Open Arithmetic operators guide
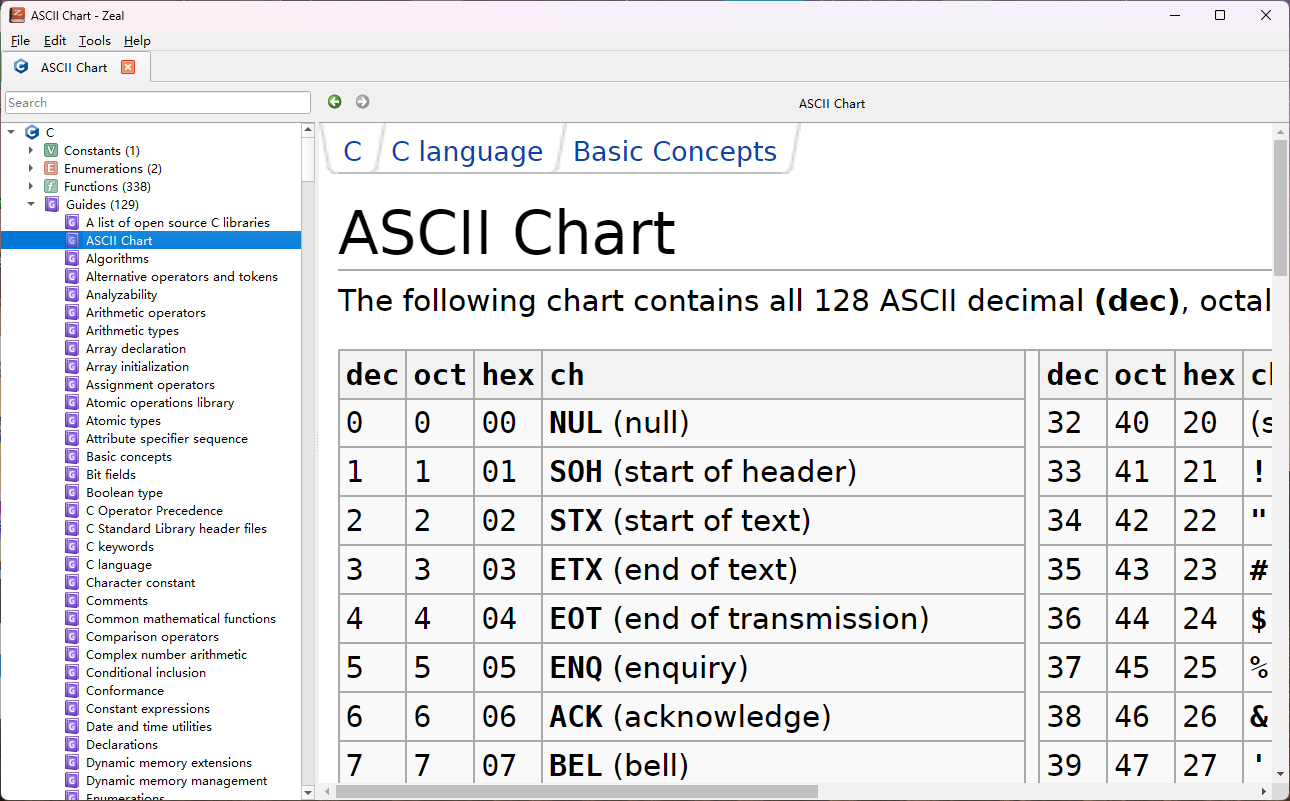Image resolution: width=1290 pixels, height=801 pixels. pyautogui.click(x=146, y=312)
